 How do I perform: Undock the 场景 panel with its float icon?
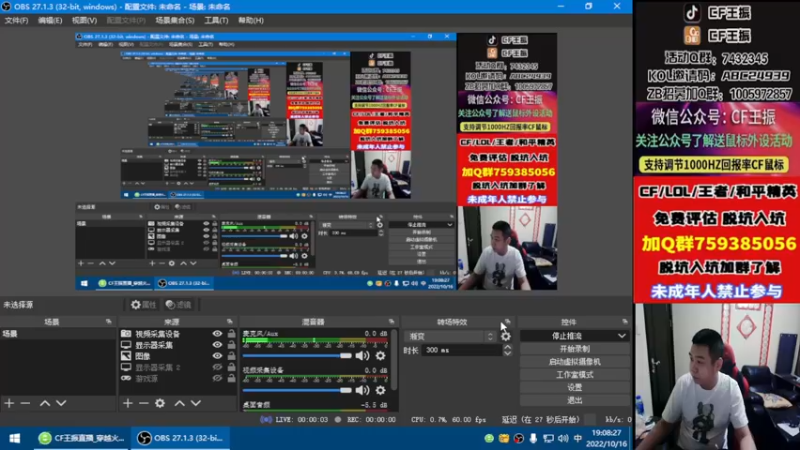(109, 322)
